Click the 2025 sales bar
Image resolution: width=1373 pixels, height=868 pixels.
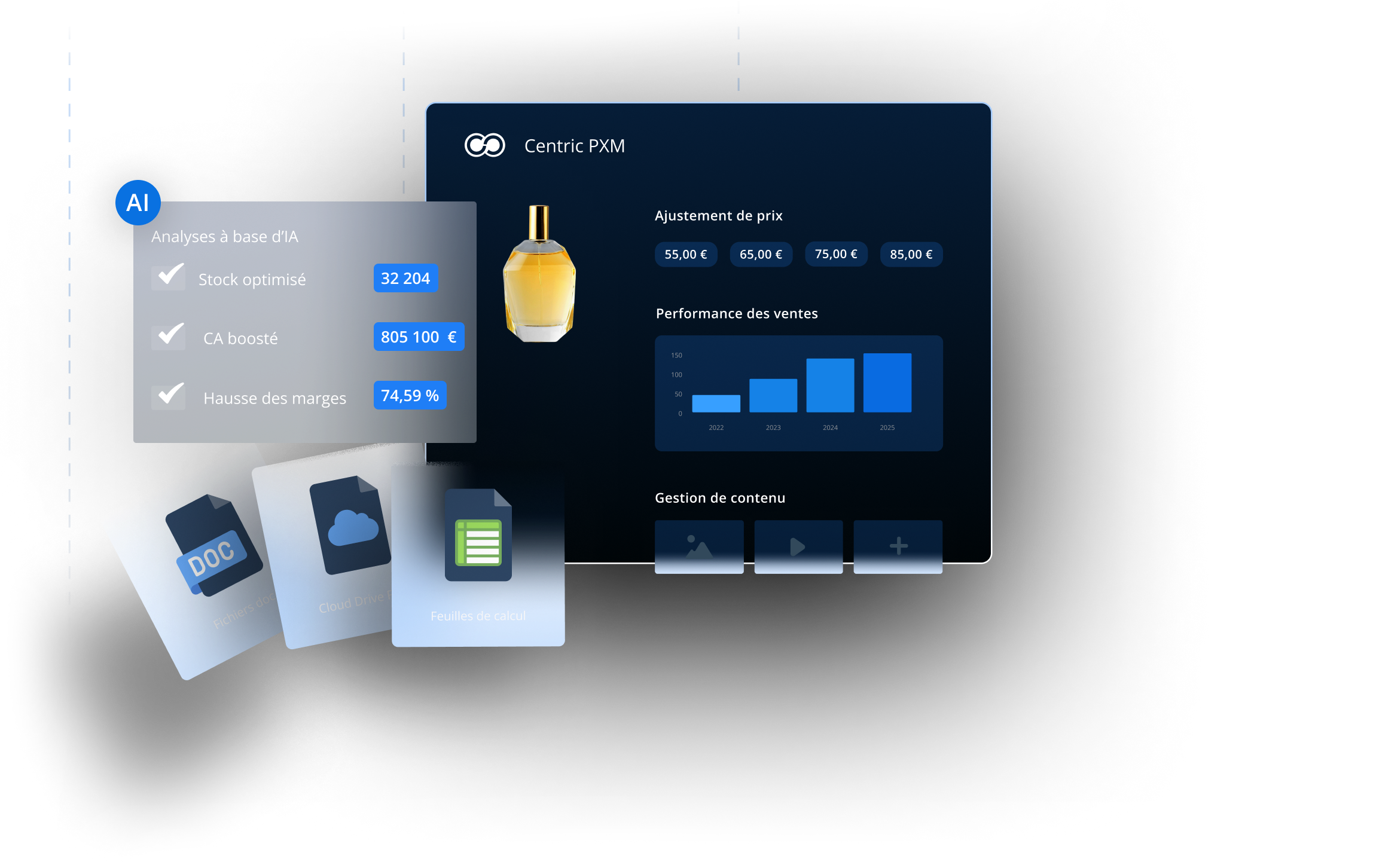(887, 383)
